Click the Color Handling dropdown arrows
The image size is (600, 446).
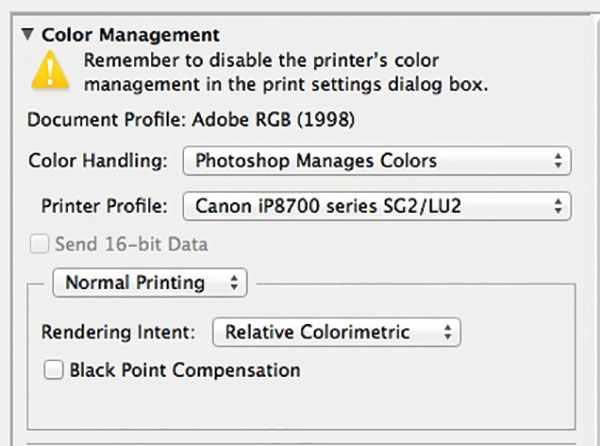coord(558,161)
